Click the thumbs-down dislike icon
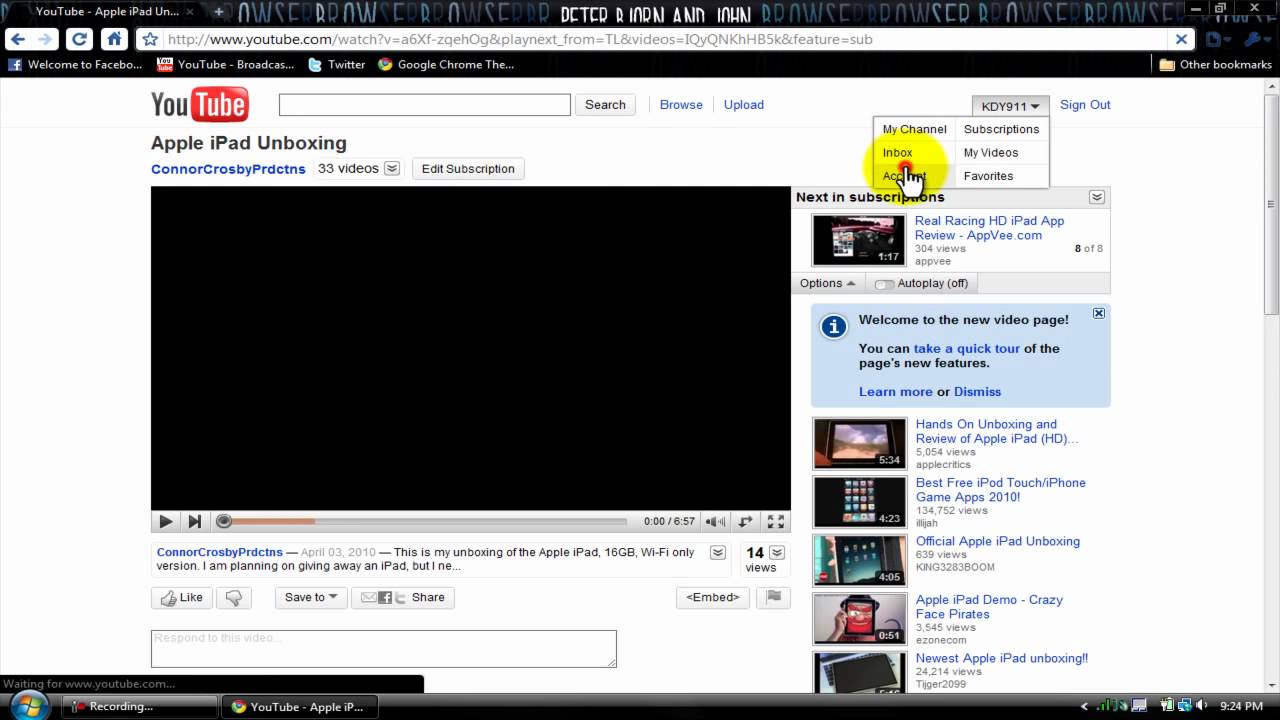1280x720 pixels. [x=233, y=598]
